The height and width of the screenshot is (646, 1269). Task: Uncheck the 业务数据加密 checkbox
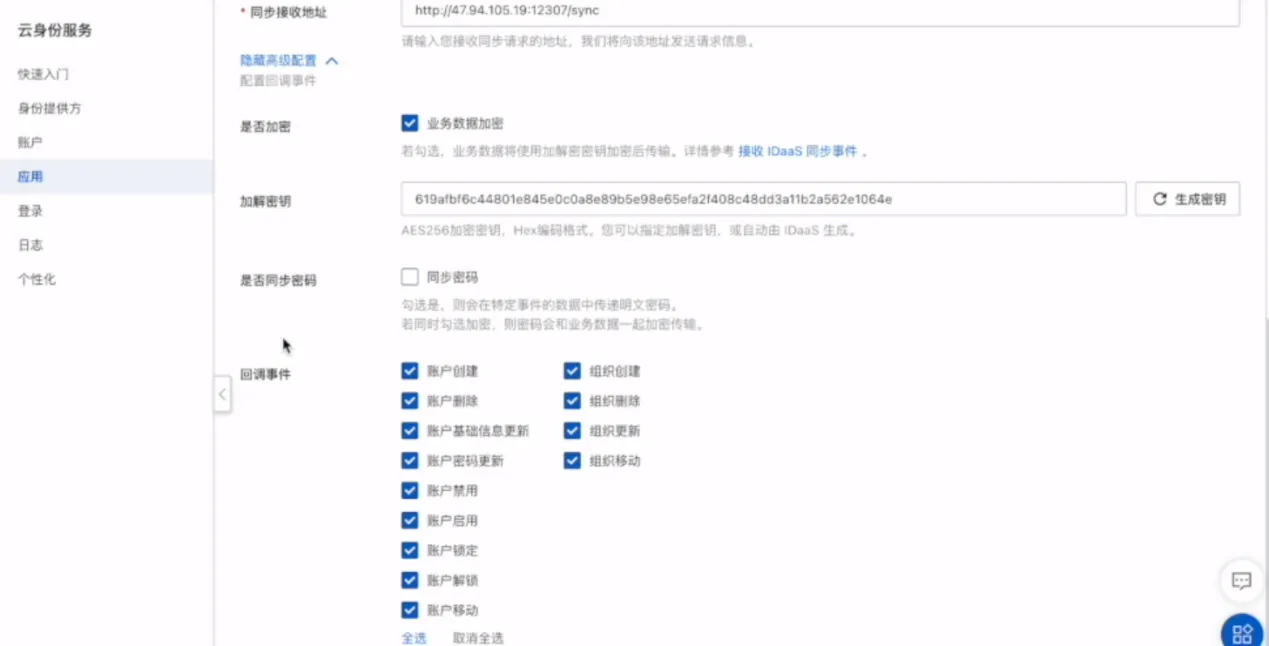pos(409,122)
